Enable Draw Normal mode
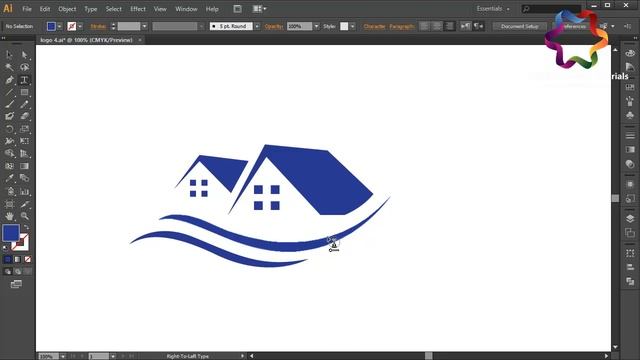Viewport: 640px width, 360px height. 8,271
